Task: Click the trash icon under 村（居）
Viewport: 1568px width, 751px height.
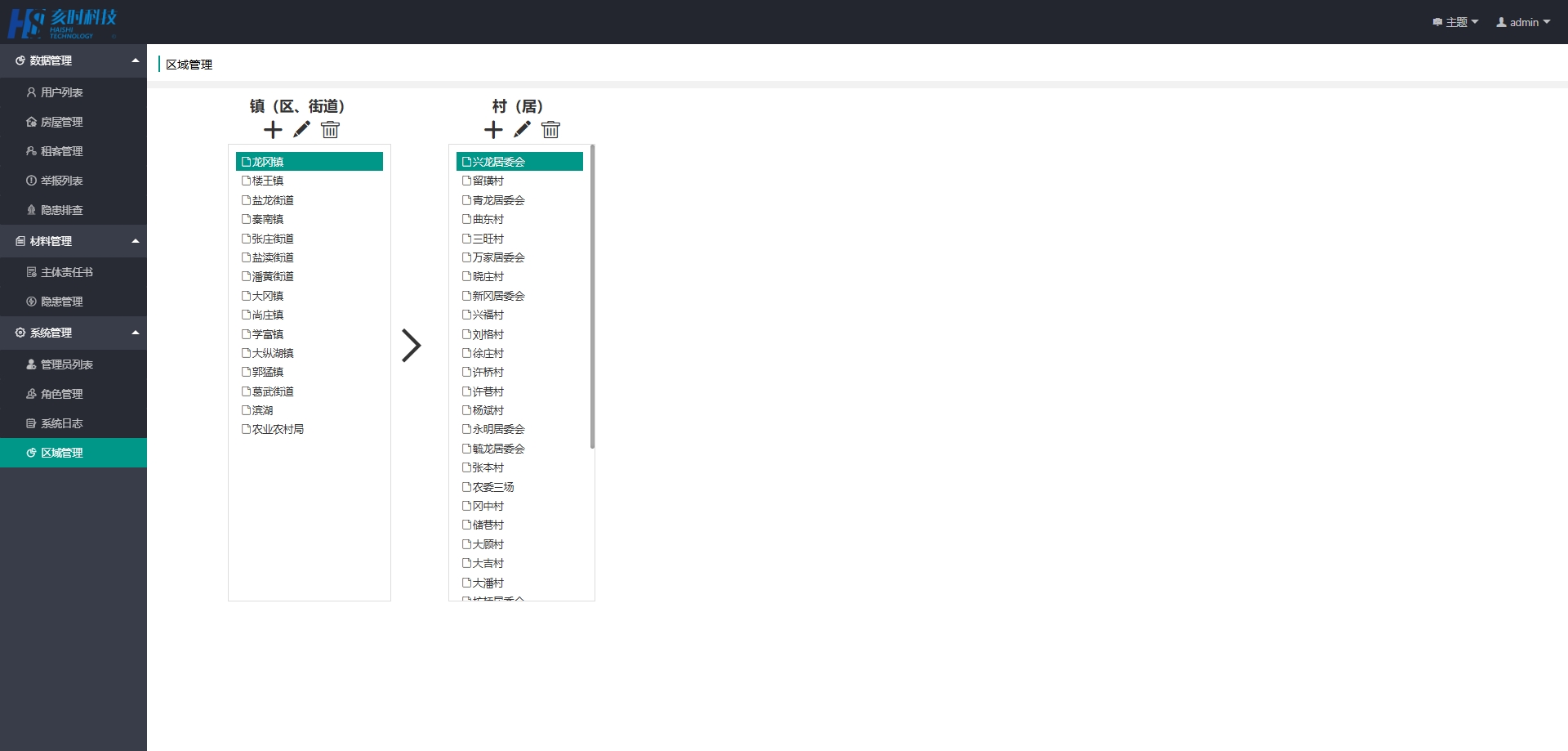Action: click(550, 130)
